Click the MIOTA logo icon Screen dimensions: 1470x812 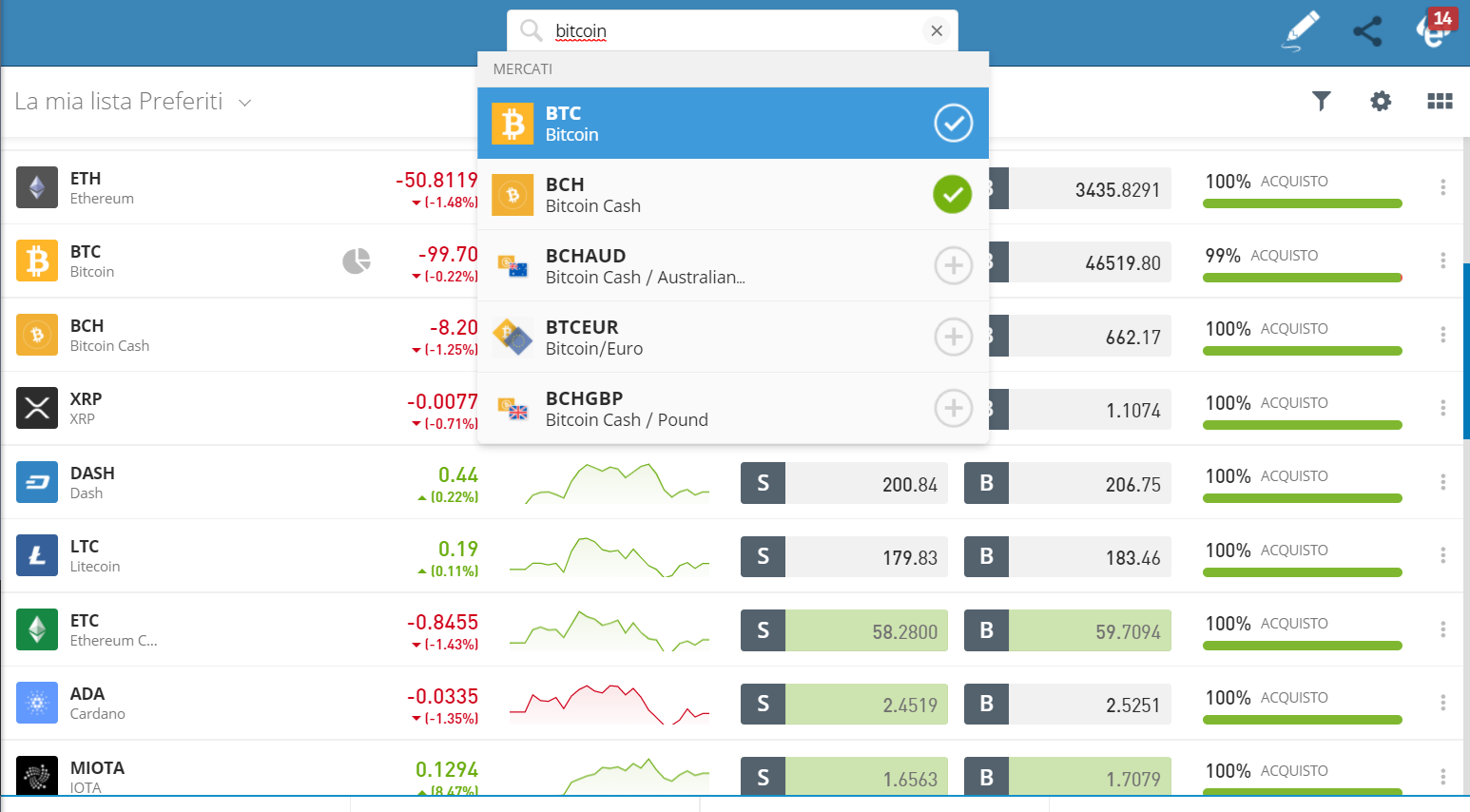click(x=37, y=776)
